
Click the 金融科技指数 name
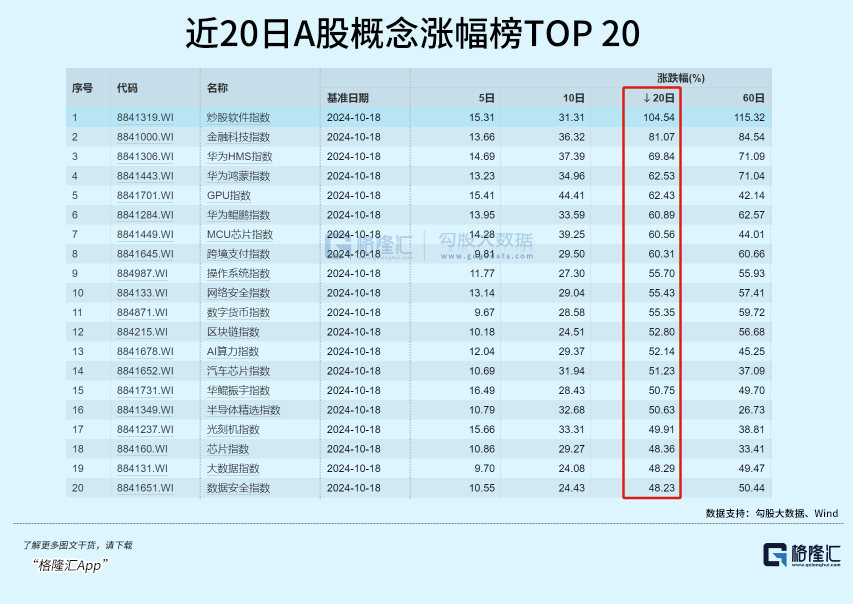238,137
